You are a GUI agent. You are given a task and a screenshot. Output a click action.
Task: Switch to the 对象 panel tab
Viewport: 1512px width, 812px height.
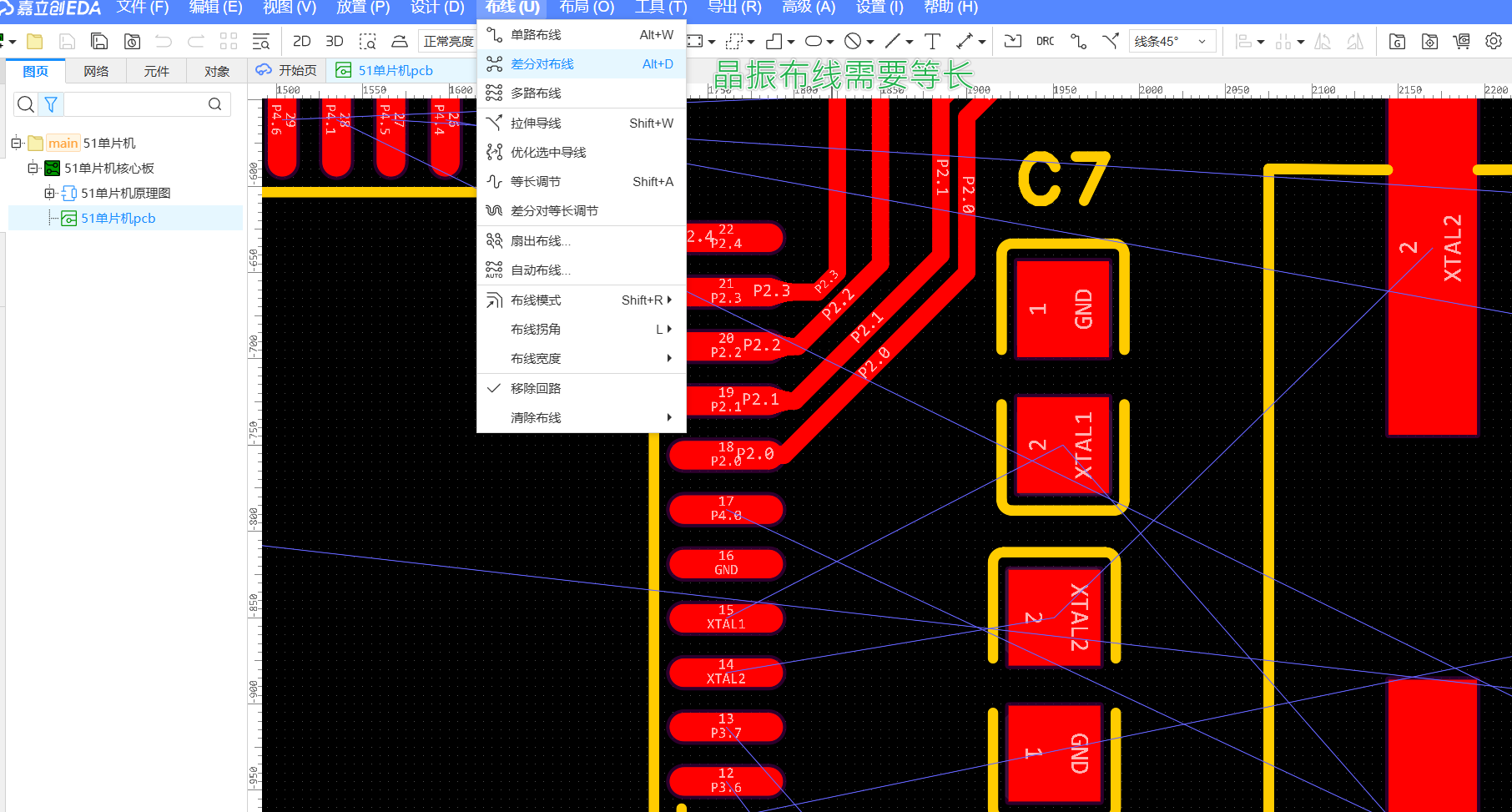pos(217,72)
